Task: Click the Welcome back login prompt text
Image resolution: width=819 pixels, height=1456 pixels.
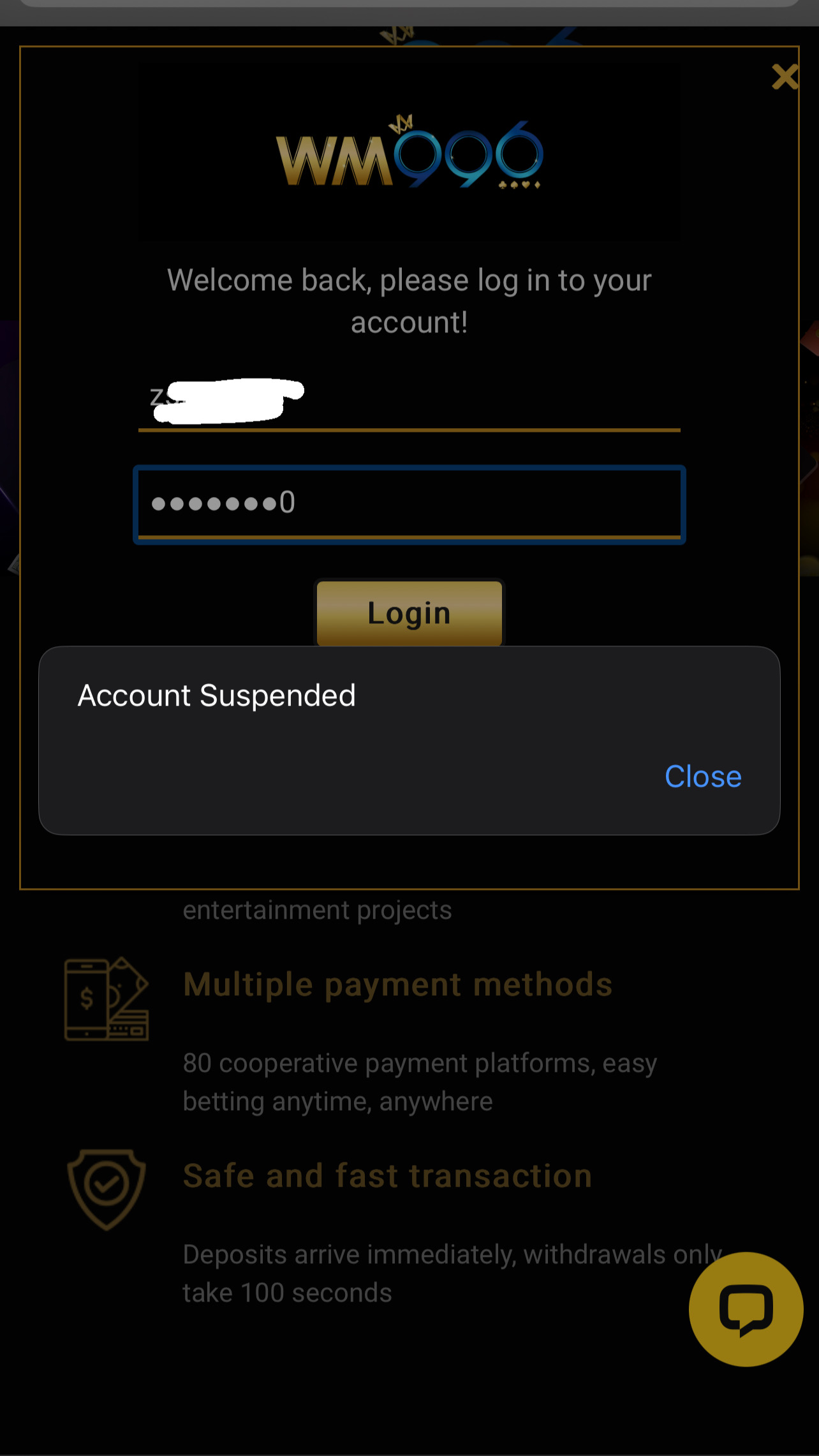Action: (x=409, y=301)
